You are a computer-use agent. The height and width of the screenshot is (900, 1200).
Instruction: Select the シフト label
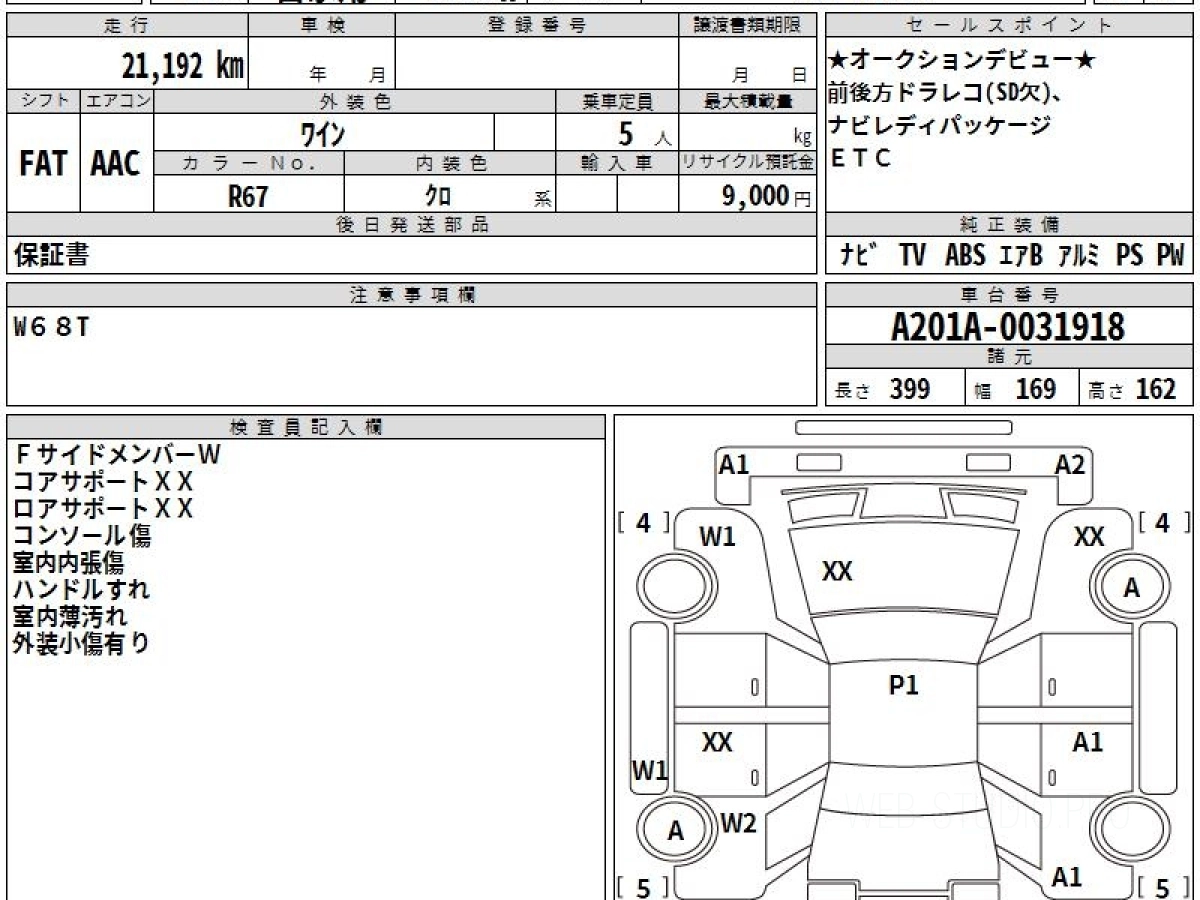point(43,101)
